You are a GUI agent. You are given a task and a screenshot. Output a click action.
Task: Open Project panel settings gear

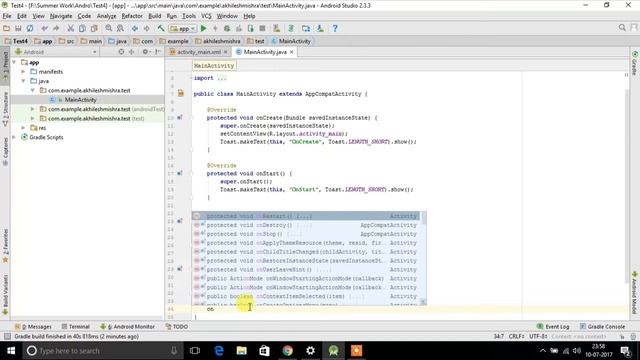click(145, 52)
